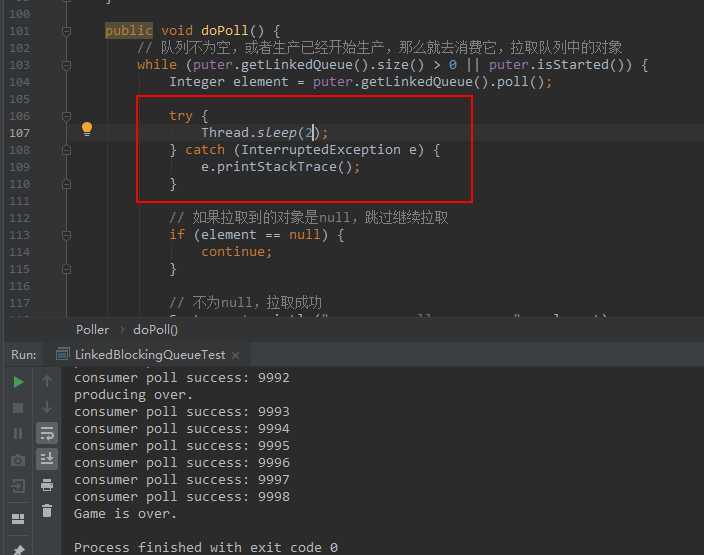Viewport: 704px width, 555px height.
Task: Click 'Thread.sleep' on line 107
Action: tap(249, 132)
